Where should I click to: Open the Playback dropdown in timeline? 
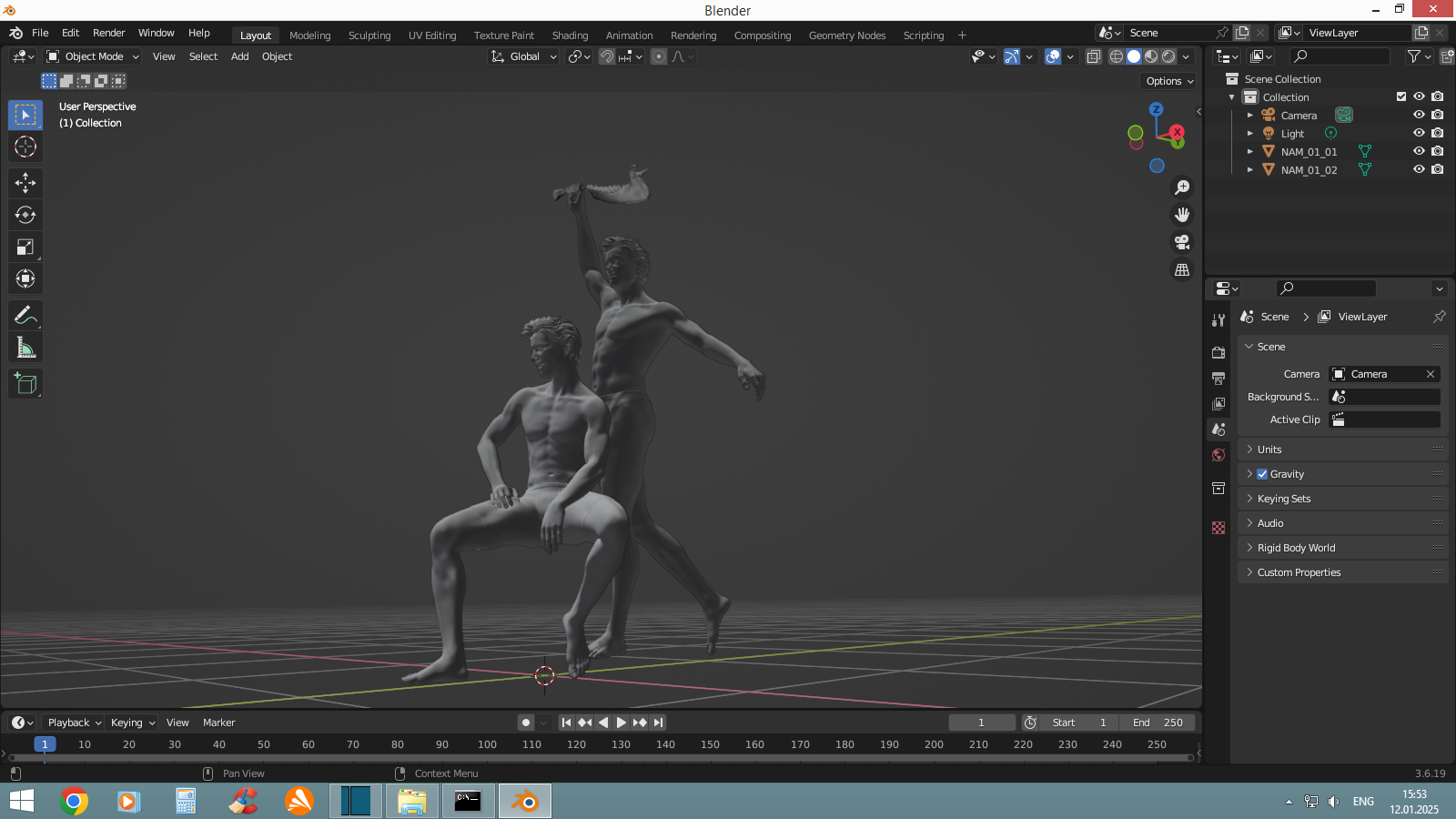coord(75,723)
